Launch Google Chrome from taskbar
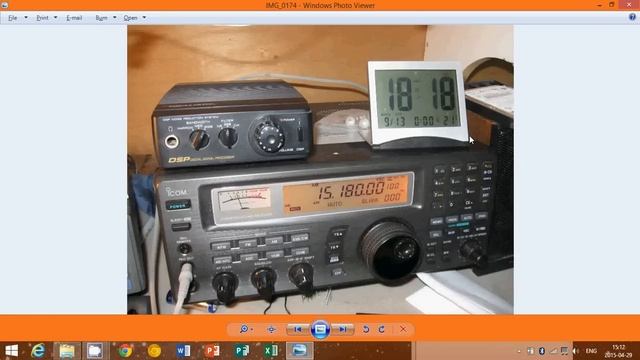This screenshot has width=640, height=360. coord(125,351)
